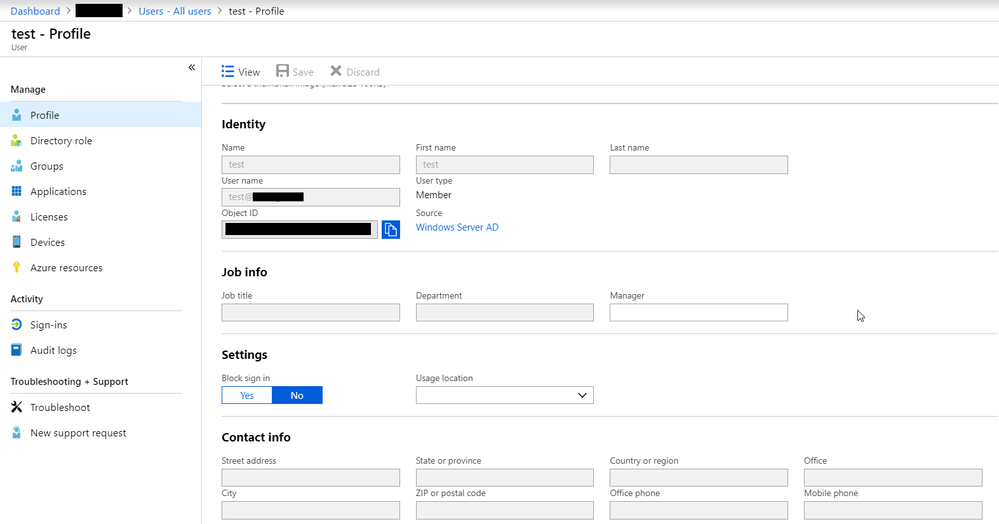
Task: Open the View toolbar menu
Action: 241,71
